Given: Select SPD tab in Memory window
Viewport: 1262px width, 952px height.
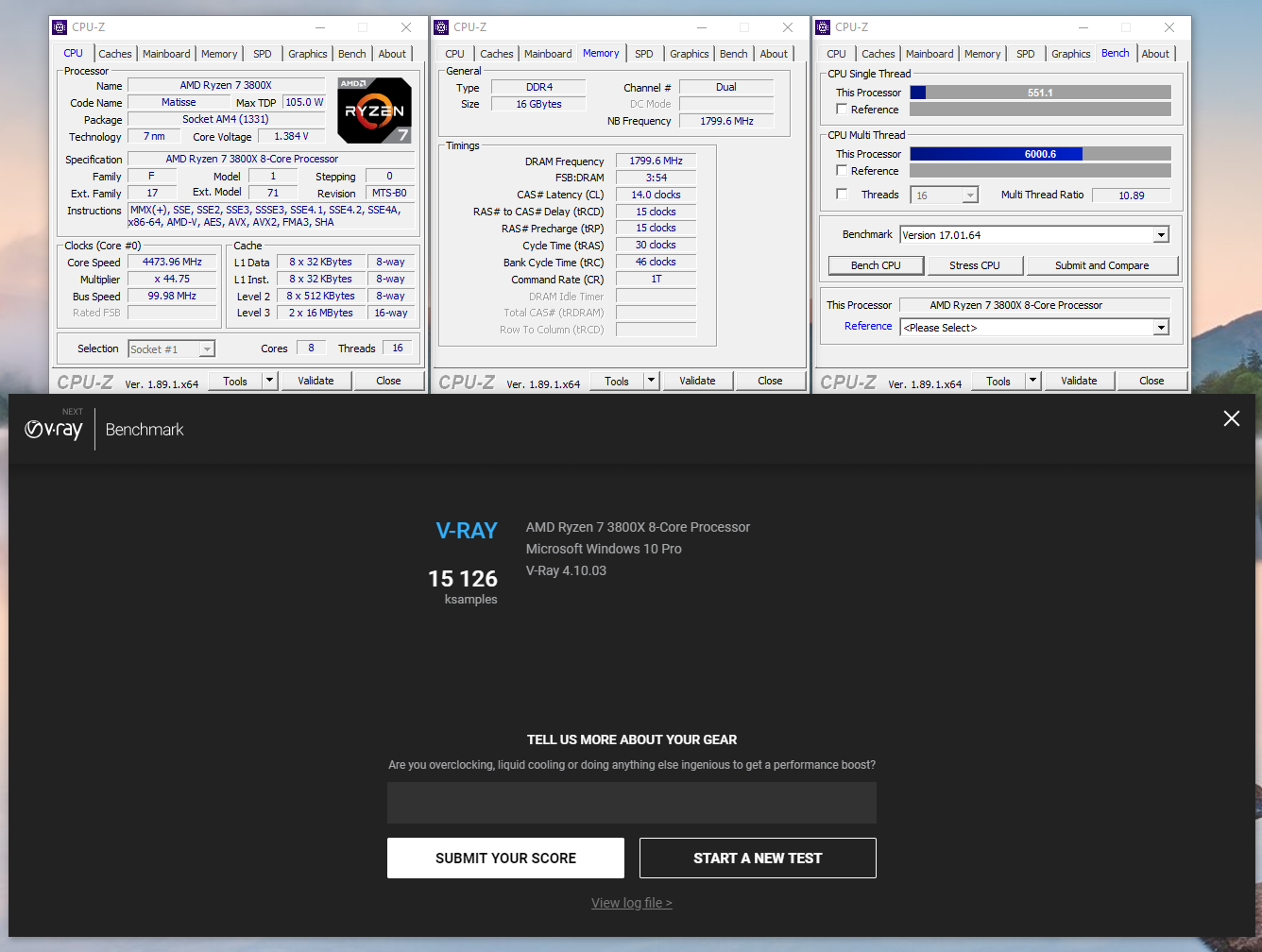Looking at the screenshot, I should [x=644, y=54].
